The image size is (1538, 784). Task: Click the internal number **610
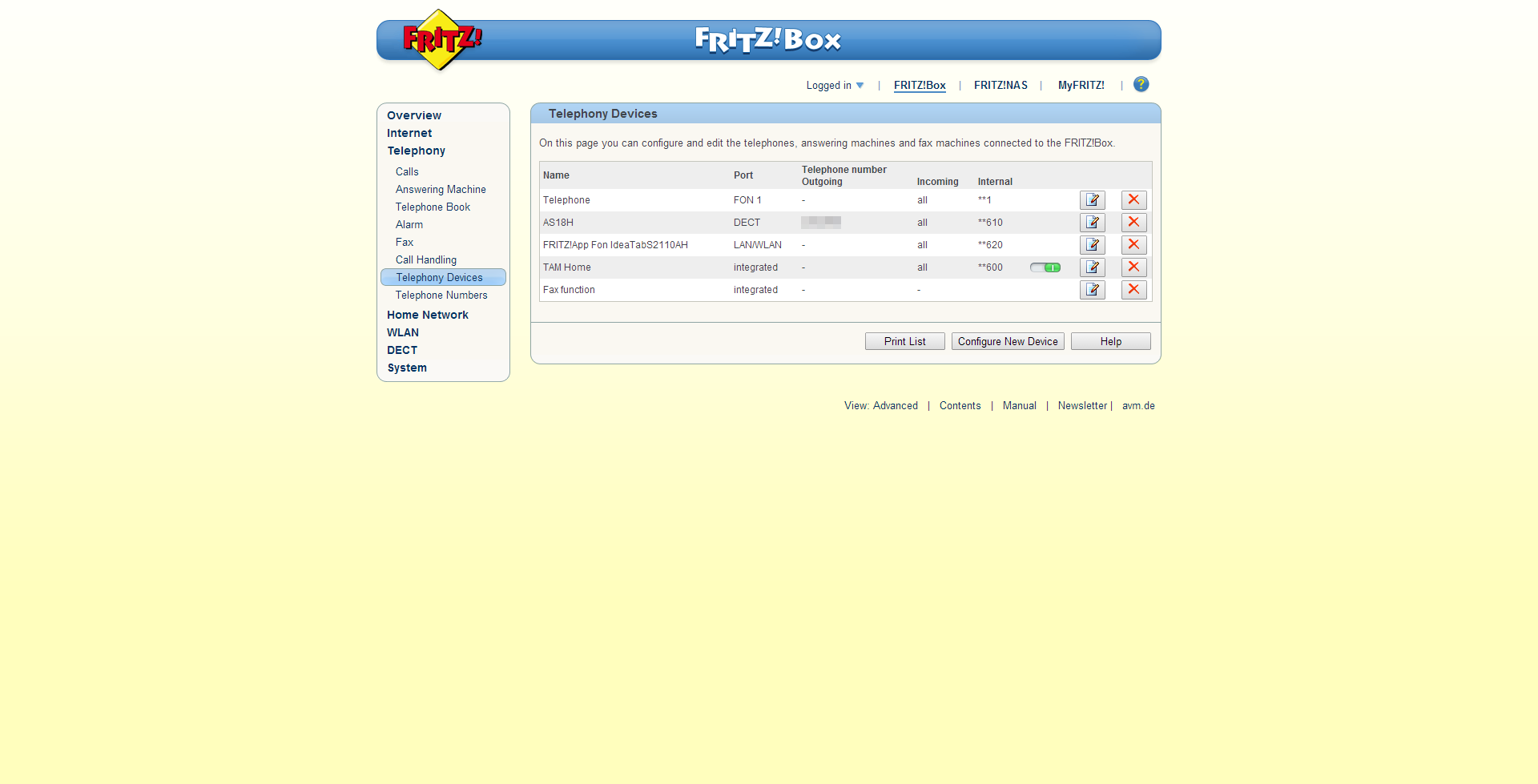point(990,223)
